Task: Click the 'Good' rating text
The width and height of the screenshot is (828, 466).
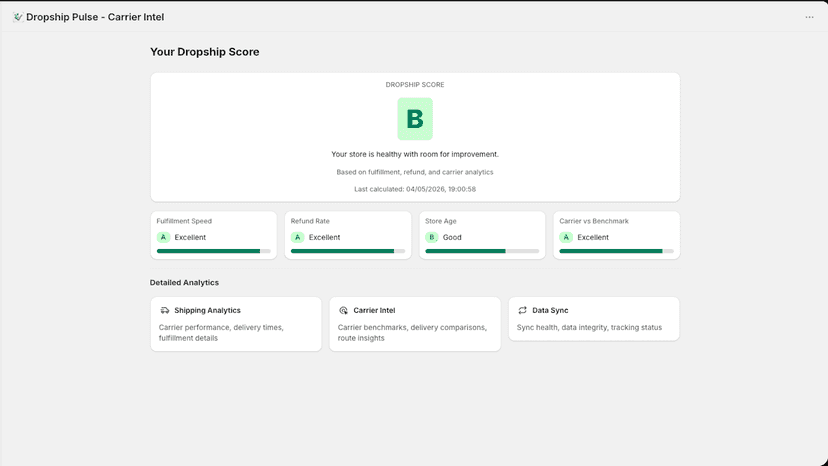Action: (x=452, y=237)
